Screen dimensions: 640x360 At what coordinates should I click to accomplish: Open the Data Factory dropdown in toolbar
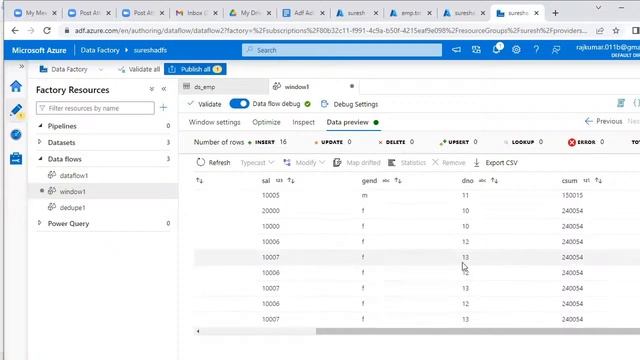[71, 69]
